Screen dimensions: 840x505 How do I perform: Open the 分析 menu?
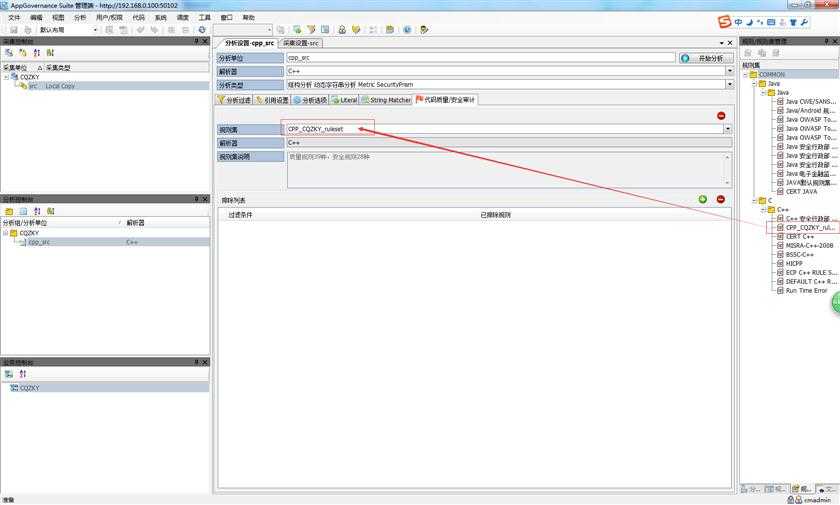(80, 18)
